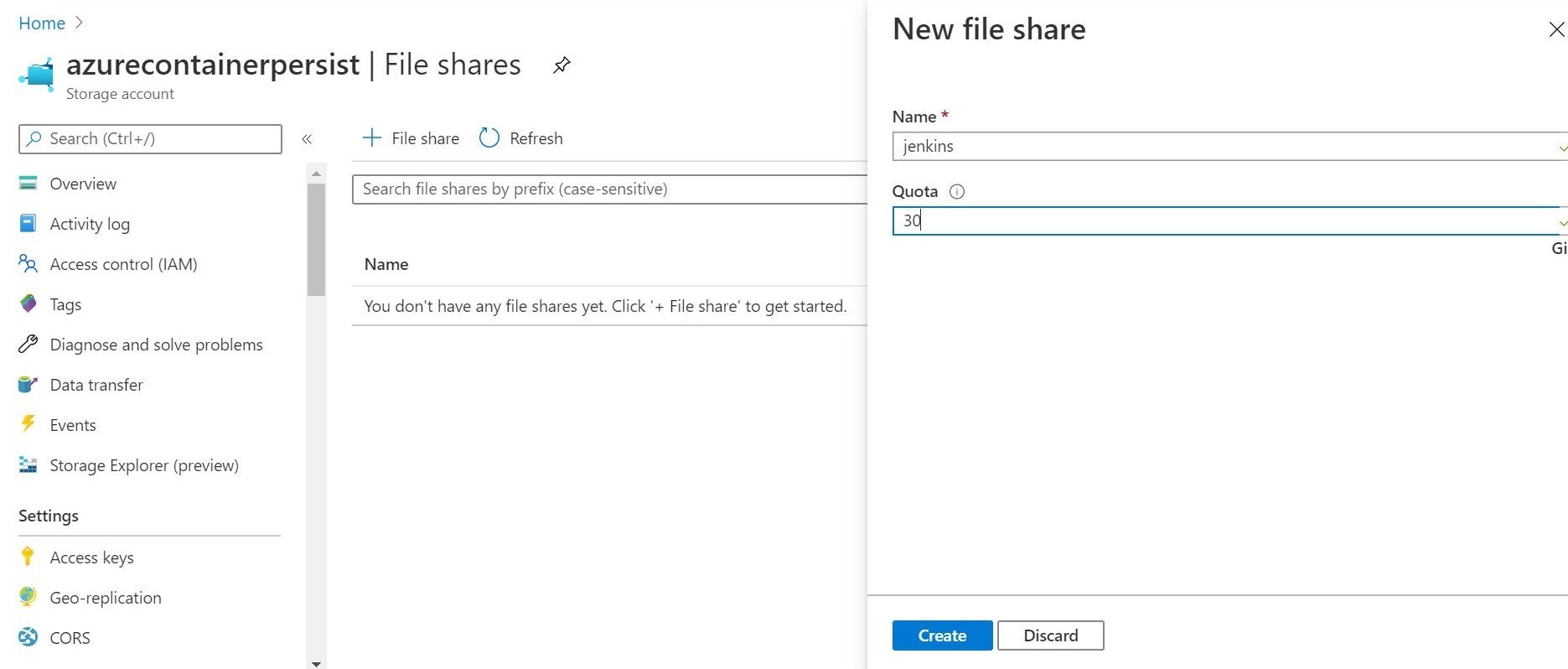Click the 'New file share' panel title
This screenshot has width=1568, height=669.
989,29
